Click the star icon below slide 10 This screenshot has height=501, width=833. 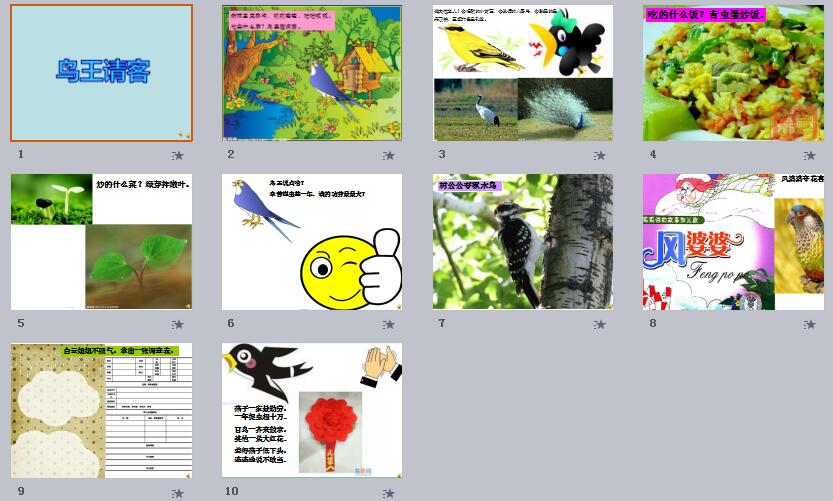[388, 493]
